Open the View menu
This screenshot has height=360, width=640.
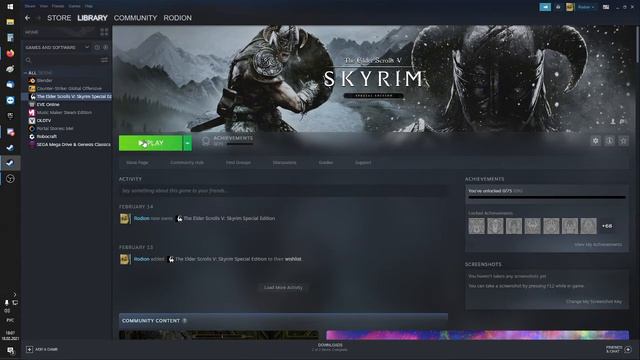pyautogui.click(x=44, y=6)
